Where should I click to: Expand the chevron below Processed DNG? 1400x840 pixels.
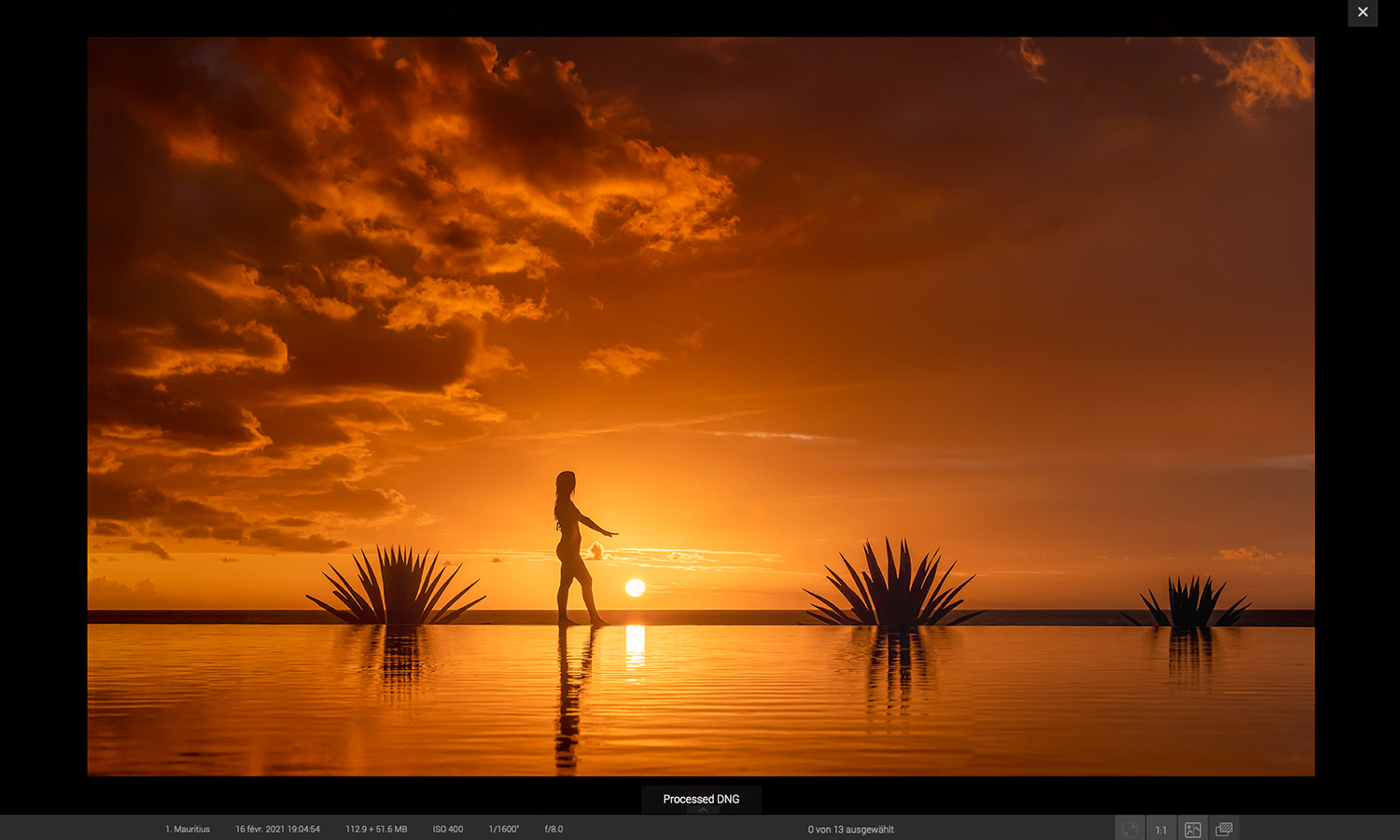point(702,810)
